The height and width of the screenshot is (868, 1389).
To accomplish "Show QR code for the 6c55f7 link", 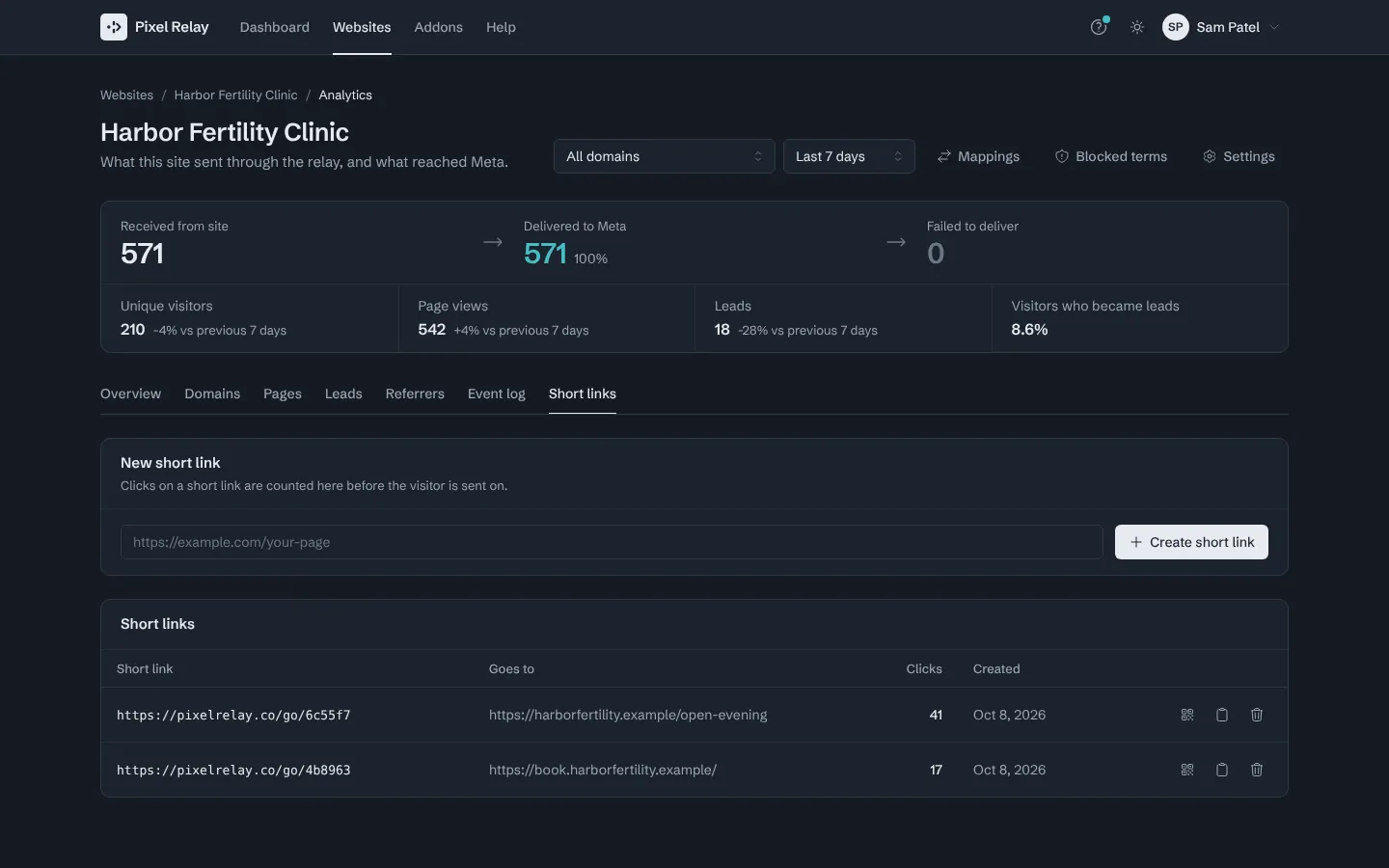I will coord(1187,715).
